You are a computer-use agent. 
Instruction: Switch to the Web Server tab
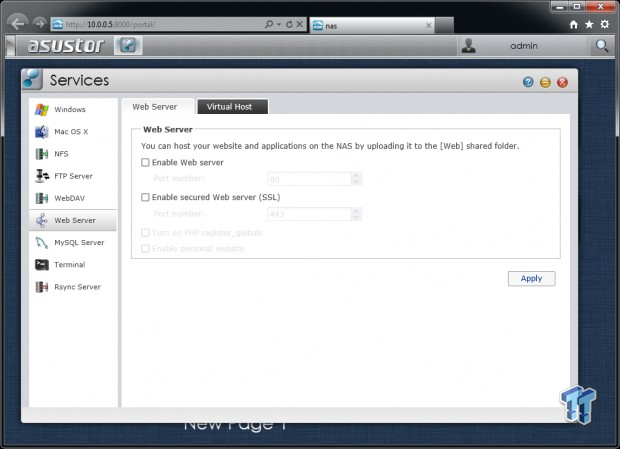pyautogui.click(x=158, y=107)
